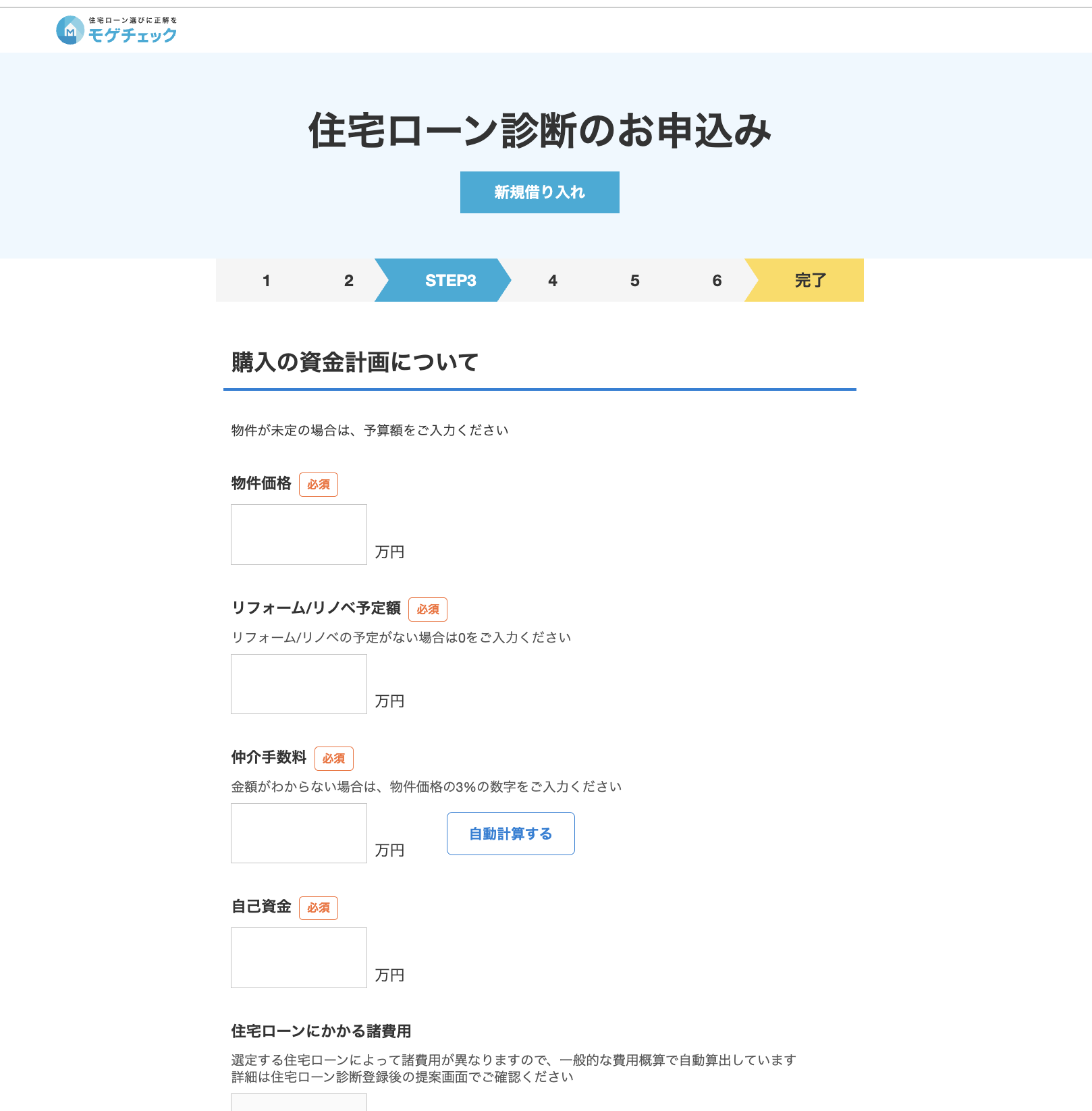Click the 住宅ローン選びに正解を tagline

(133, 21)
